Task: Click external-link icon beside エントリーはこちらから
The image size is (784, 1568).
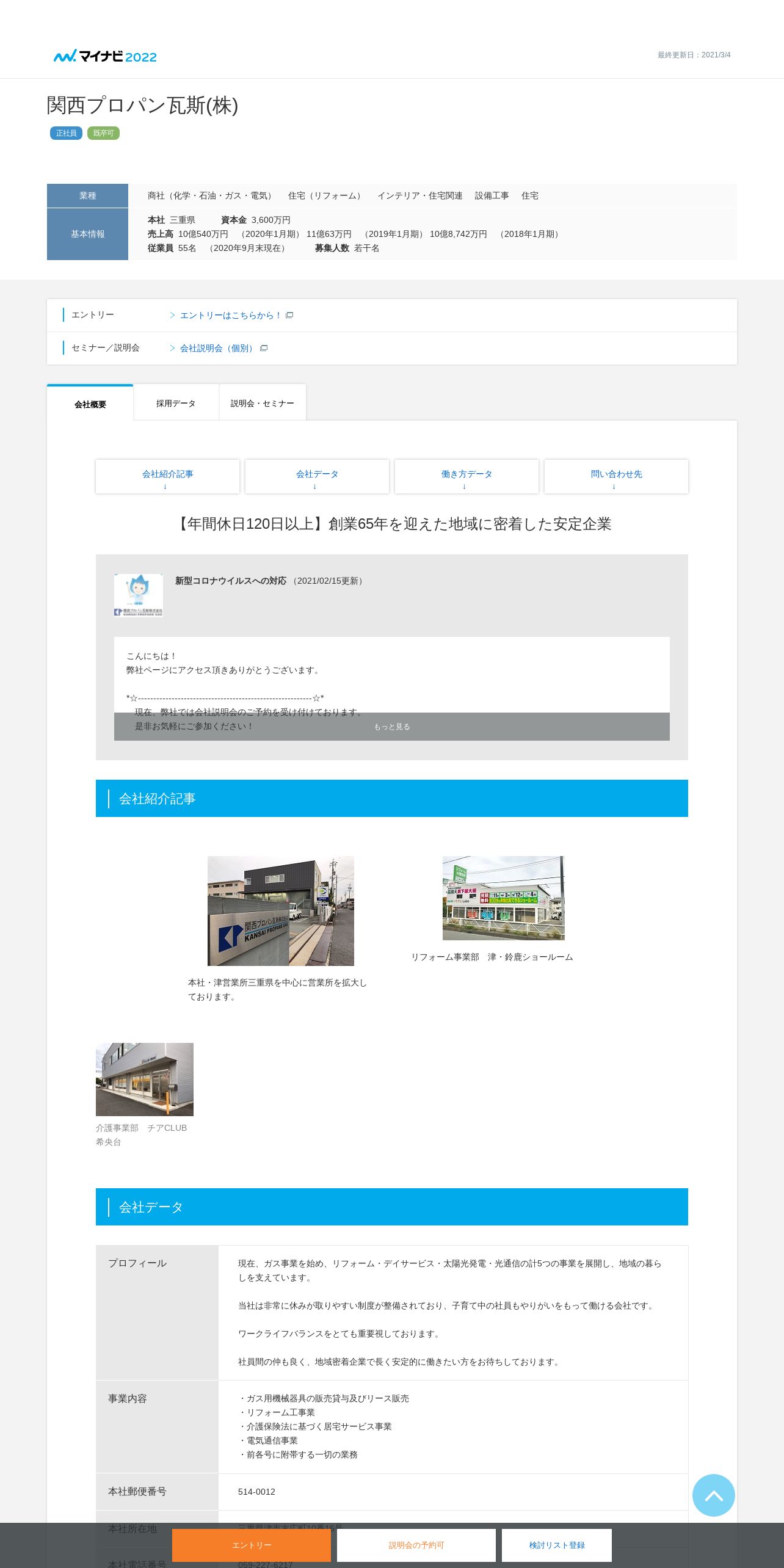Action: pyautogui.click(x=289, y=315)
